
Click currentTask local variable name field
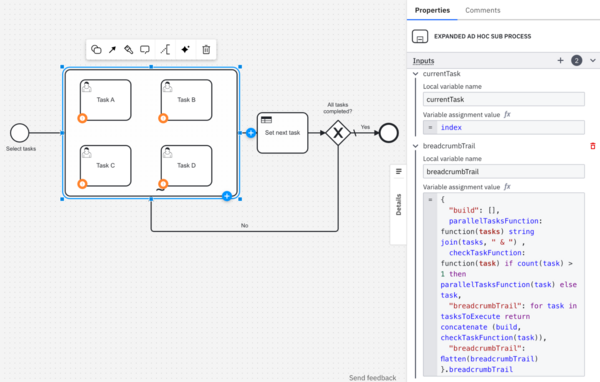[x=504, y=100]
